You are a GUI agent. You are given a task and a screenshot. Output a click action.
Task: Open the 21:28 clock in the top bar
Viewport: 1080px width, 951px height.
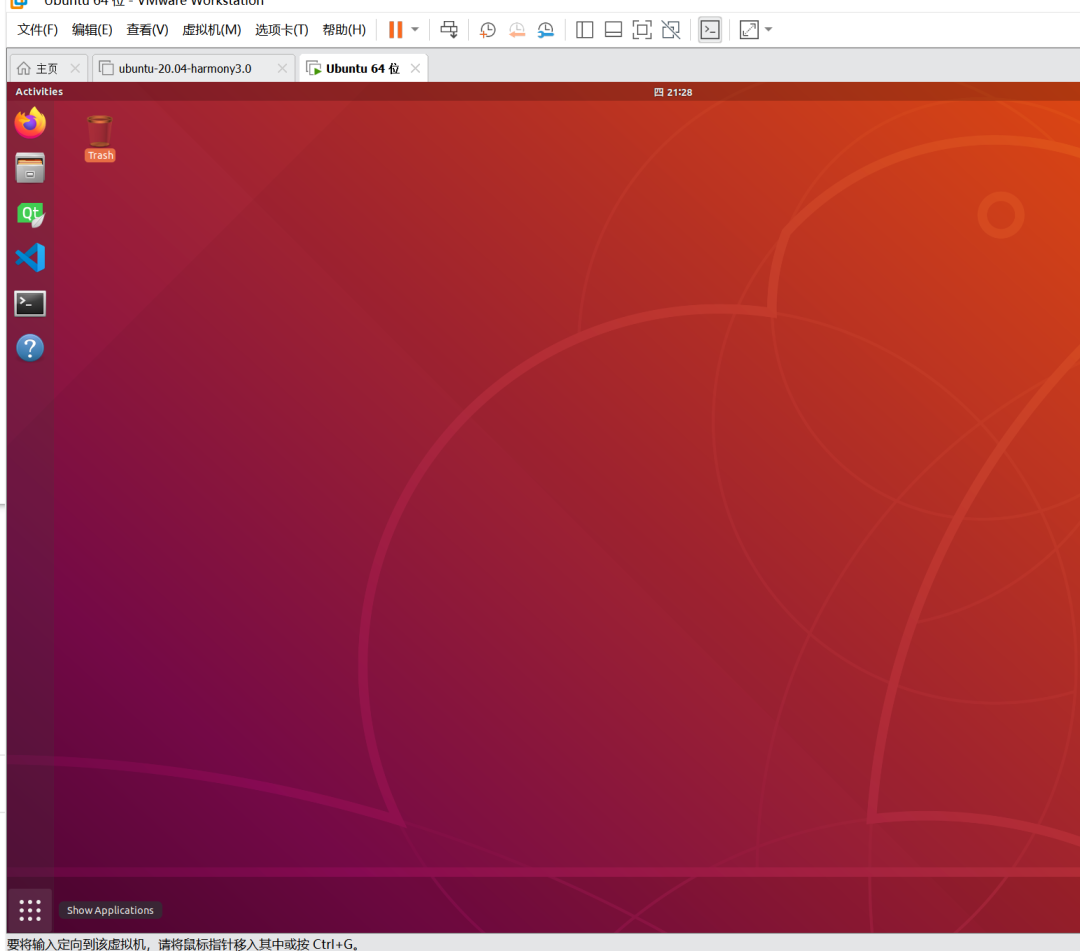tap(673, 92)
